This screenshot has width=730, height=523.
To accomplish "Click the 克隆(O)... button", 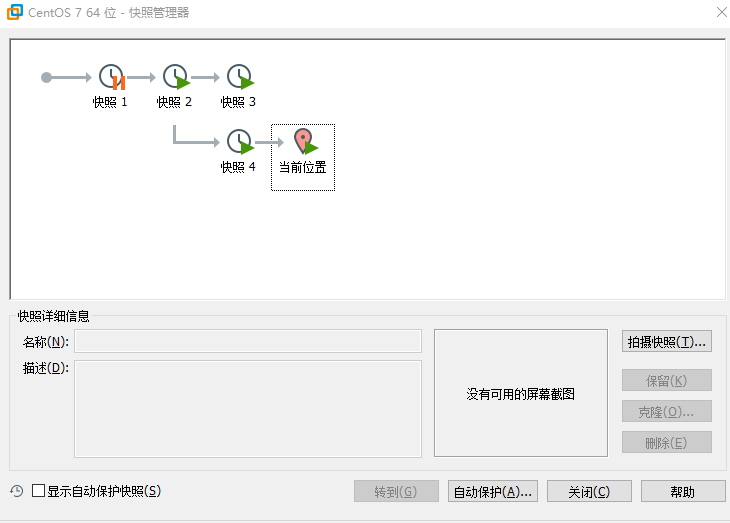I will point(667,412).
